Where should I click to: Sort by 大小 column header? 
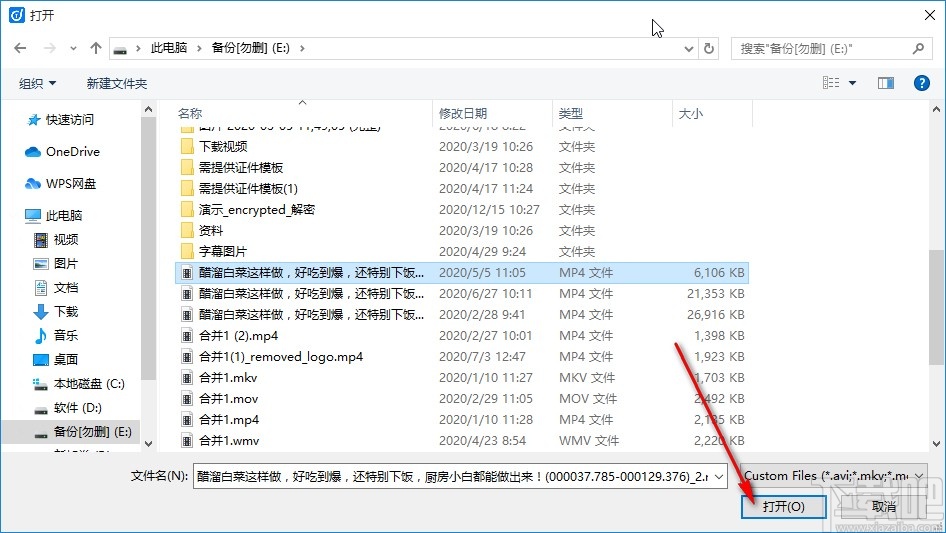coord(691,113)
